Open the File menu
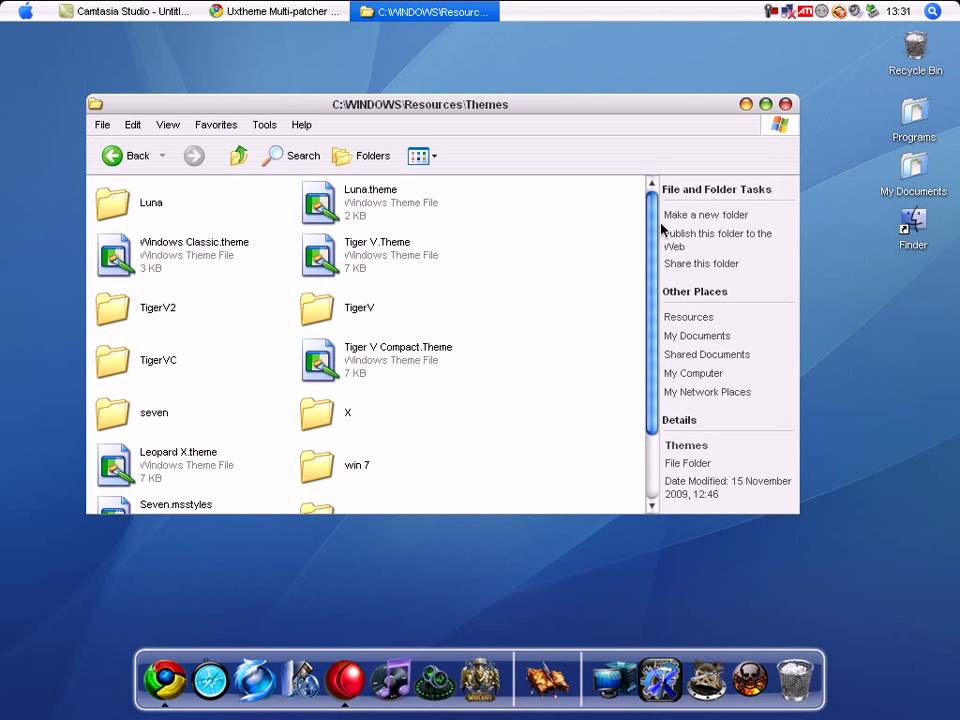960x720 pixels. [x=102, y=125]
